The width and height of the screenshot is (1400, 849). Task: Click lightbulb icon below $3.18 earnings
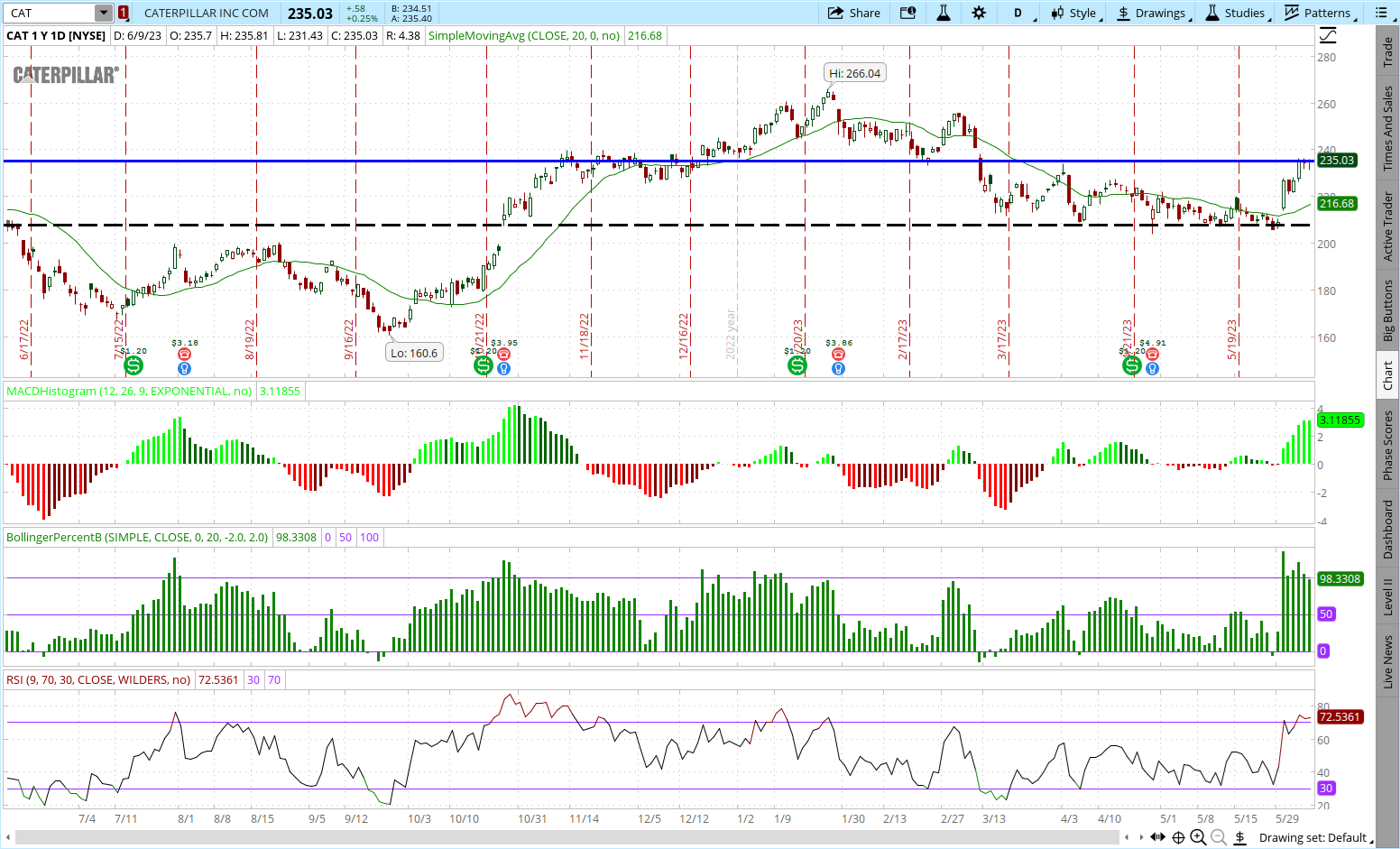tap(184, 368)
